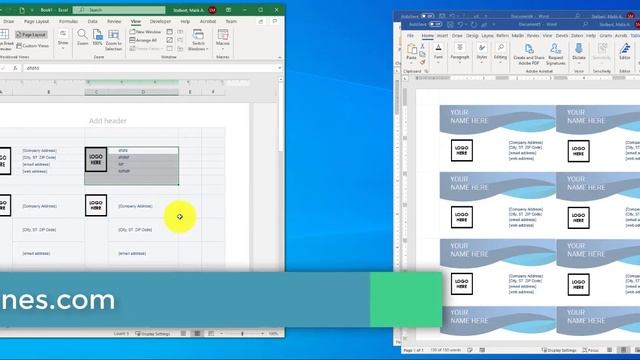Click Request Signatures in Word ribbon
The image size is (640, 360).
(556, 54)
